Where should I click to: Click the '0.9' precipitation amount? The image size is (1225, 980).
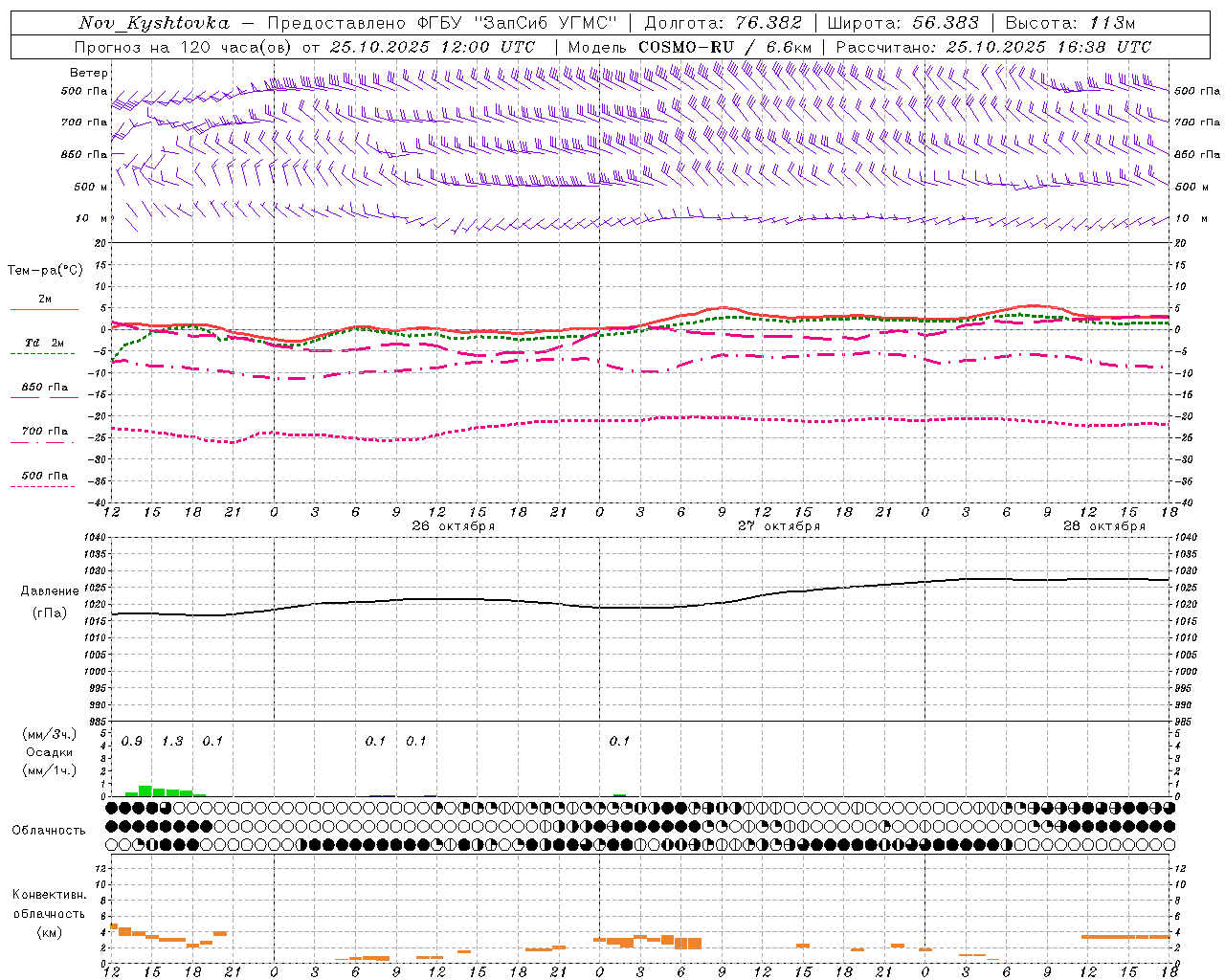coord(132,742)
